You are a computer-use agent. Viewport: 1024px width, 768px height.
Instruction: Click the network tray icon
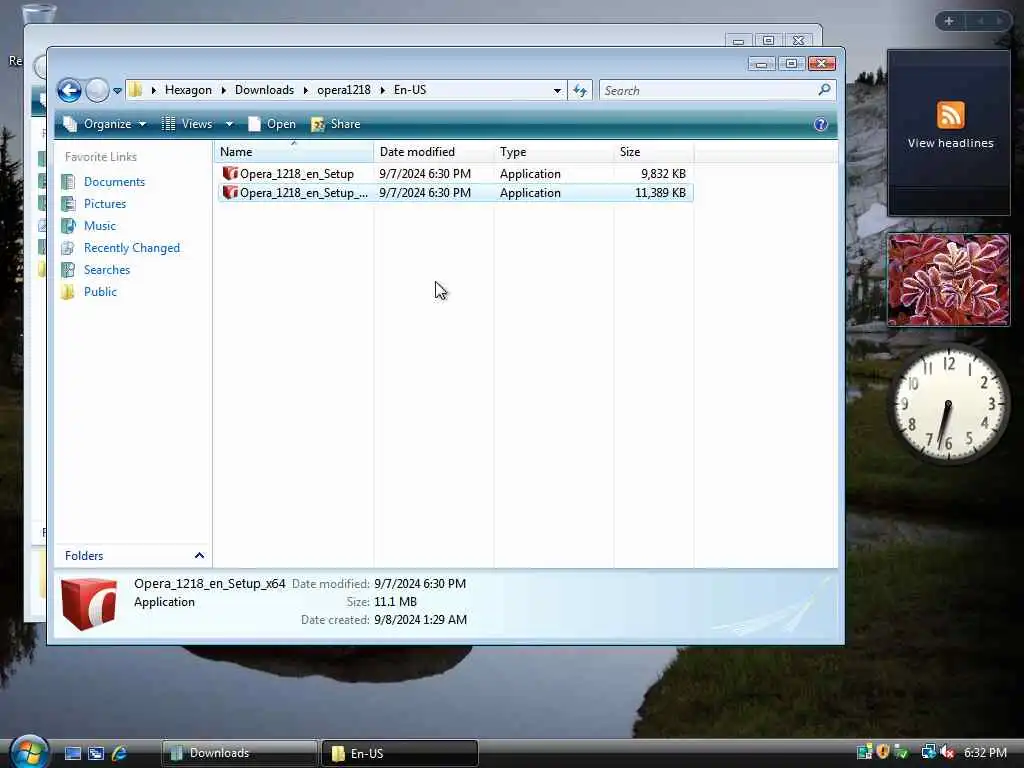[x=928, y=752]
